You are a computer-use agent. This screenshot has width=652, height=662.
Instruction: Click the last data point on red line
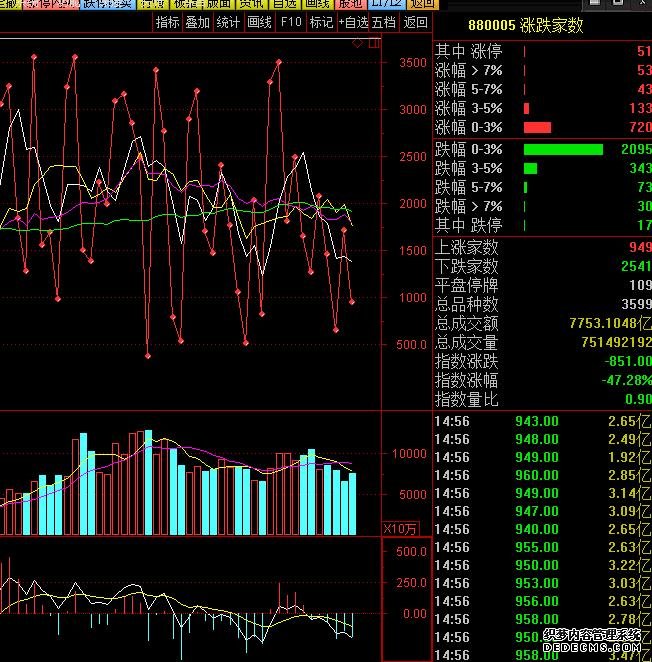click(x=352, y=302)
